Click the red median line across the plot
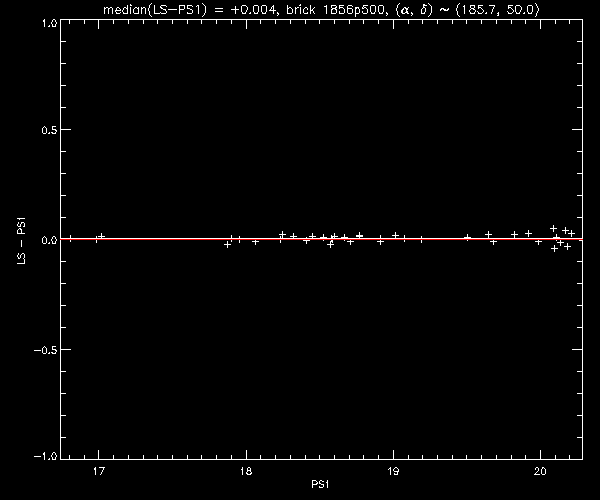The image size is (600, 500). coord(321,239)
